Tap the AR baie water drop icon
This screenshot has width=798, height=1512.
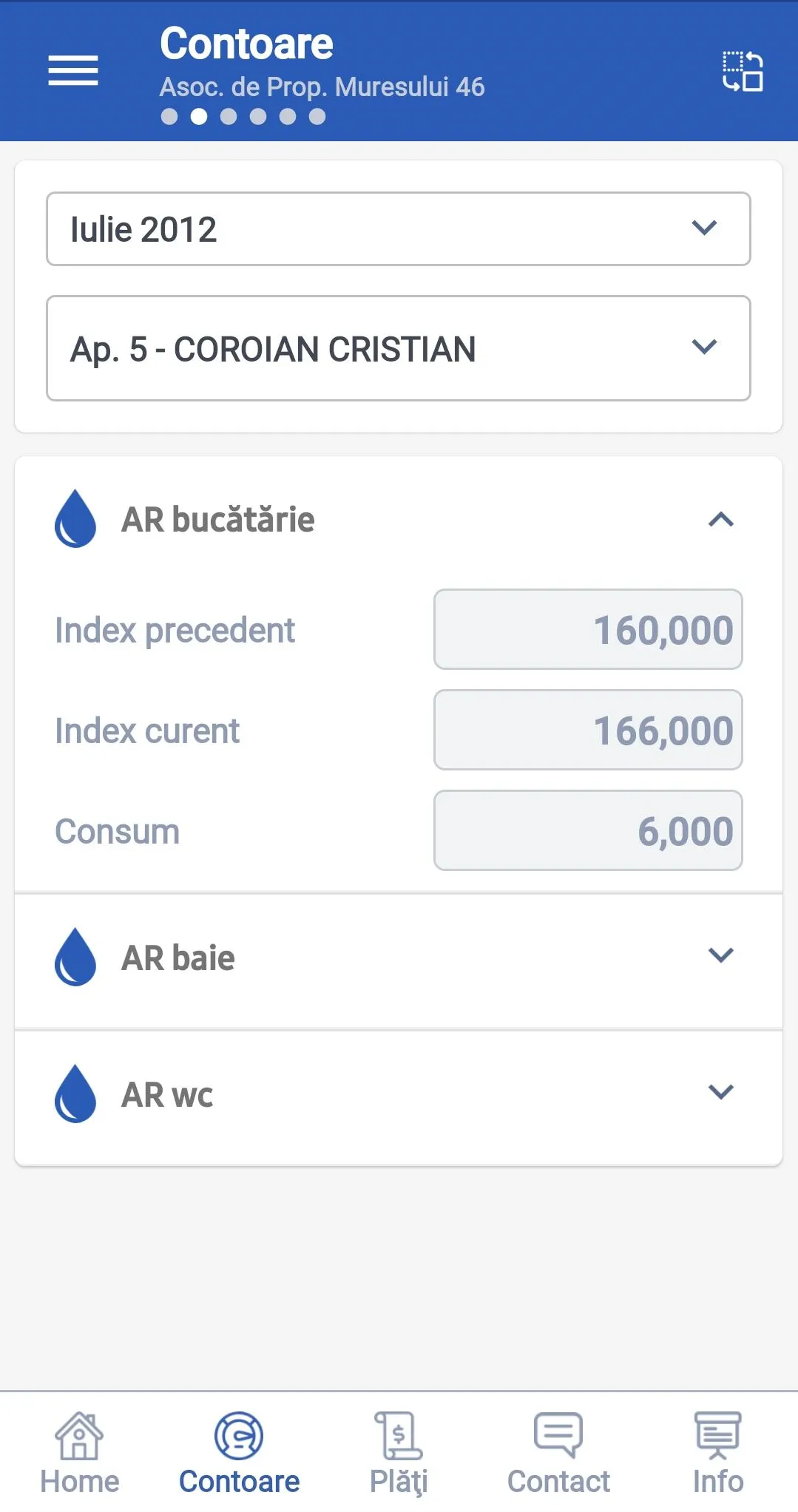click(x=75, y=957)
